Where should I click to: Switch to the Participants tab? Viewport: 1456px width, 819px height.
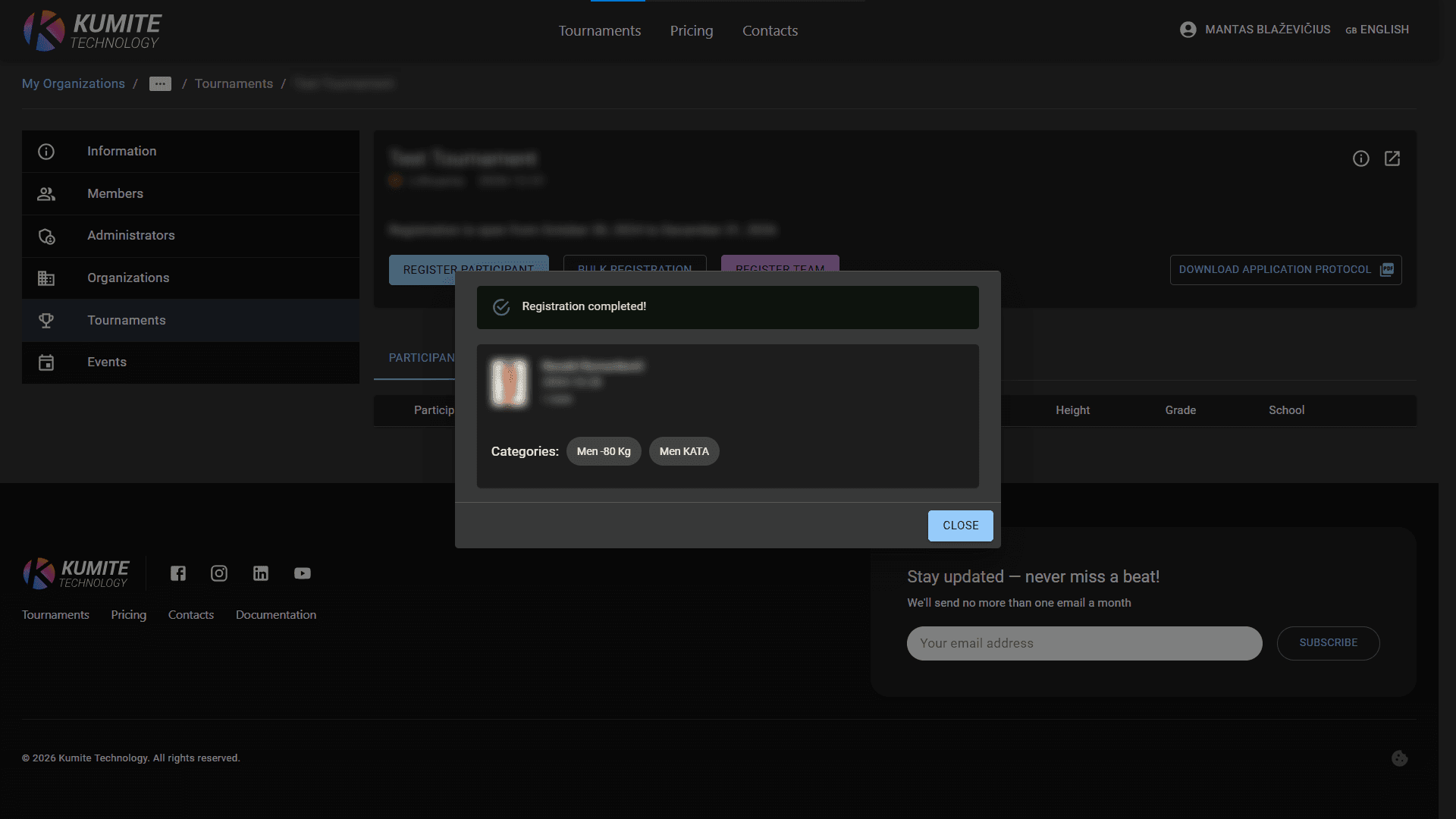tap(422, 357)
